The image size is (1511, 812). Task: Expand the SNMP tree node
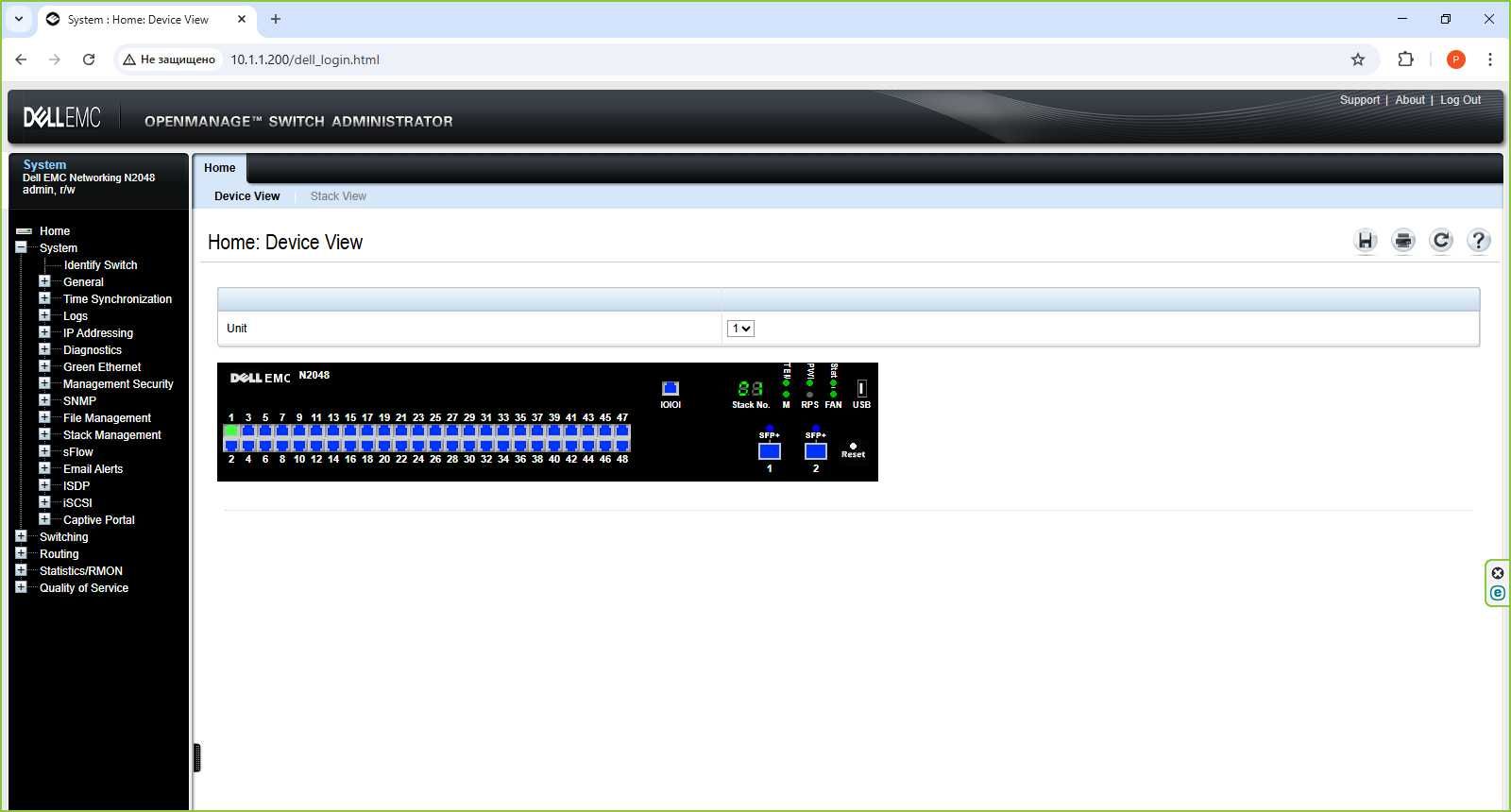[x=44, y=400]
